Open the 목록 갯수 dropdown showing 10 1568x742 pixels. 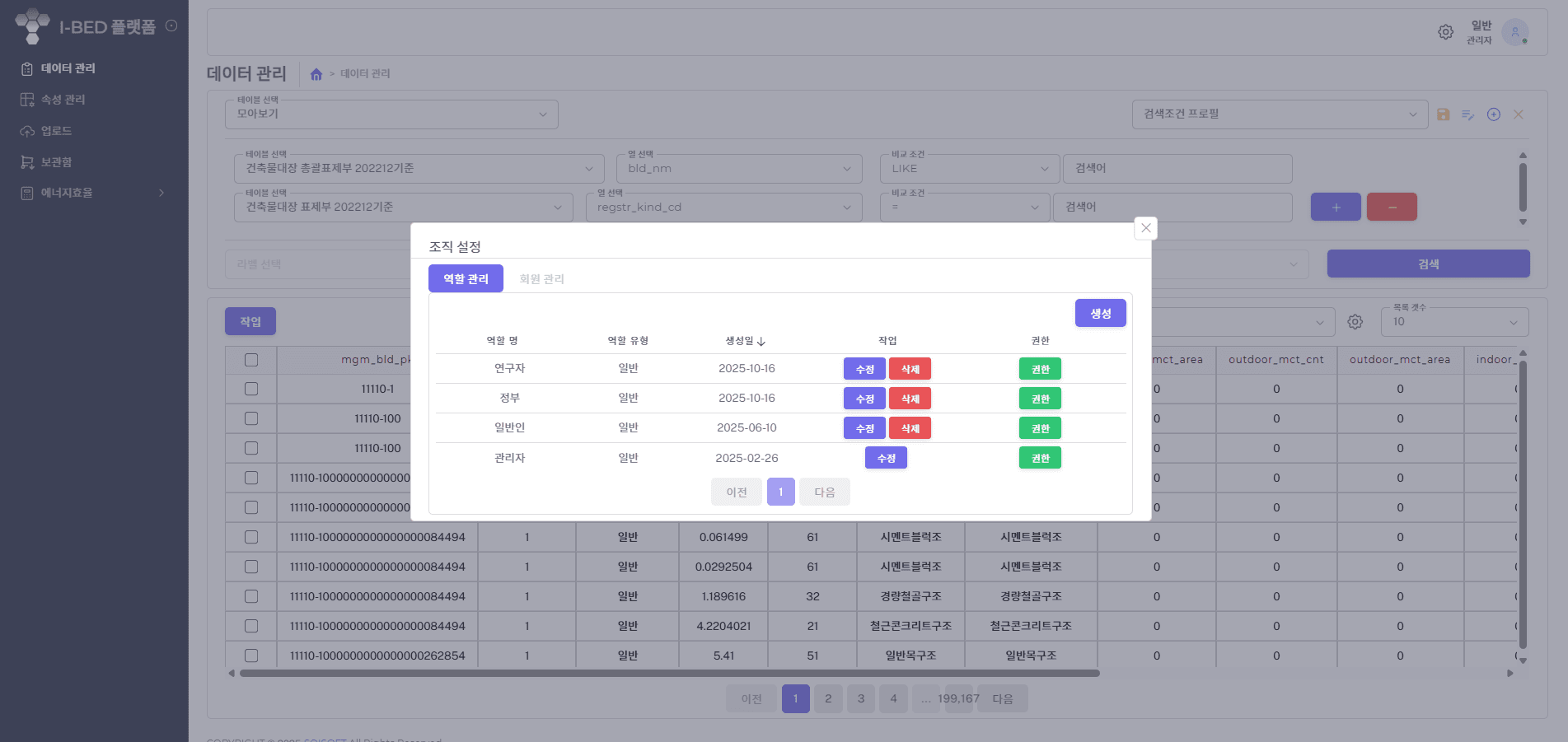point(1454,322)
